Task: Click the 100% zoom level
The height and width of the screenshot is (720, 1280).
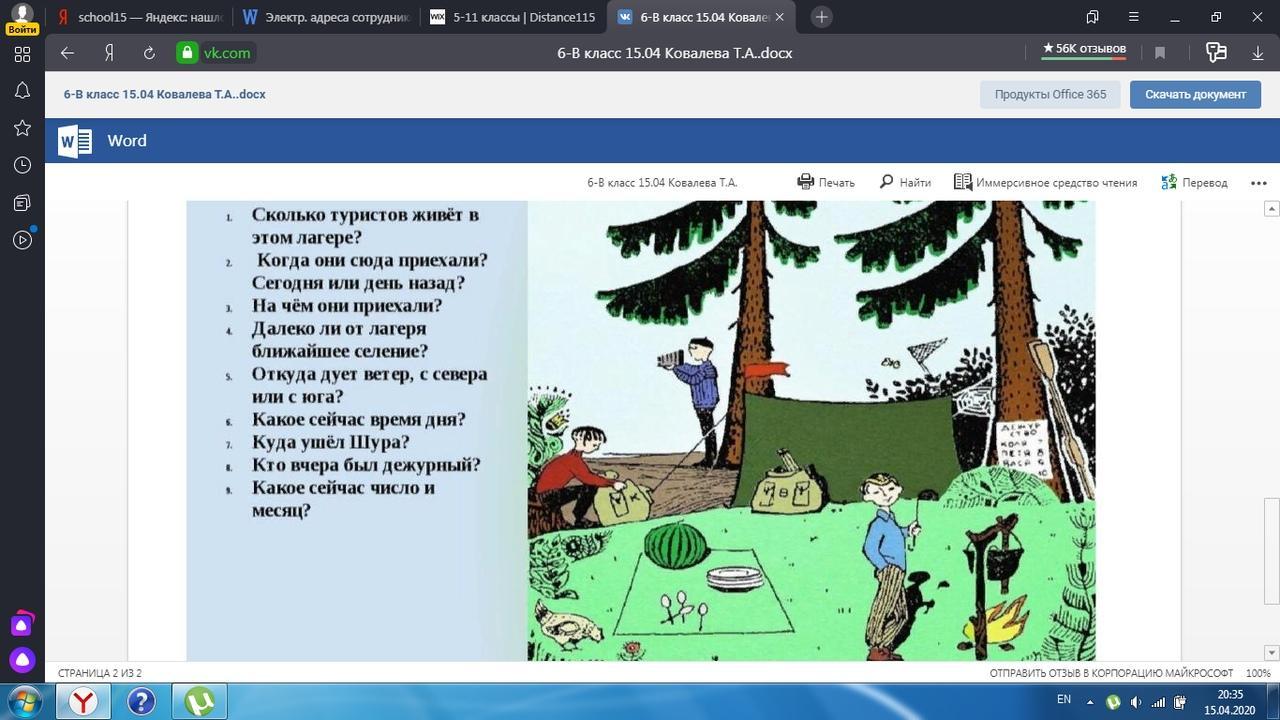Action: pos(1258,673)
